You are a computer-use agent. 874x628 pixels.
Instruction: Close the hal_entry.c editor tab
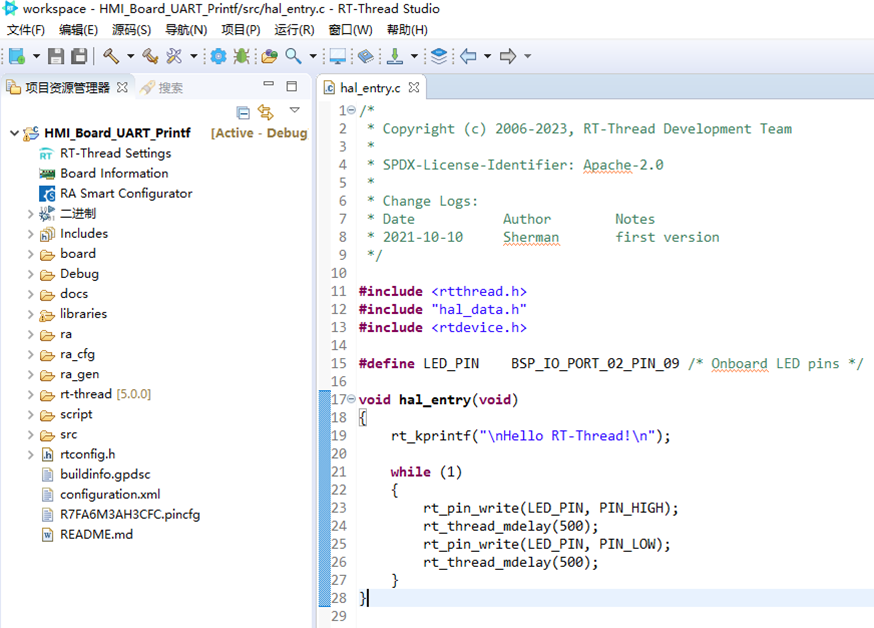coord(414,87)
